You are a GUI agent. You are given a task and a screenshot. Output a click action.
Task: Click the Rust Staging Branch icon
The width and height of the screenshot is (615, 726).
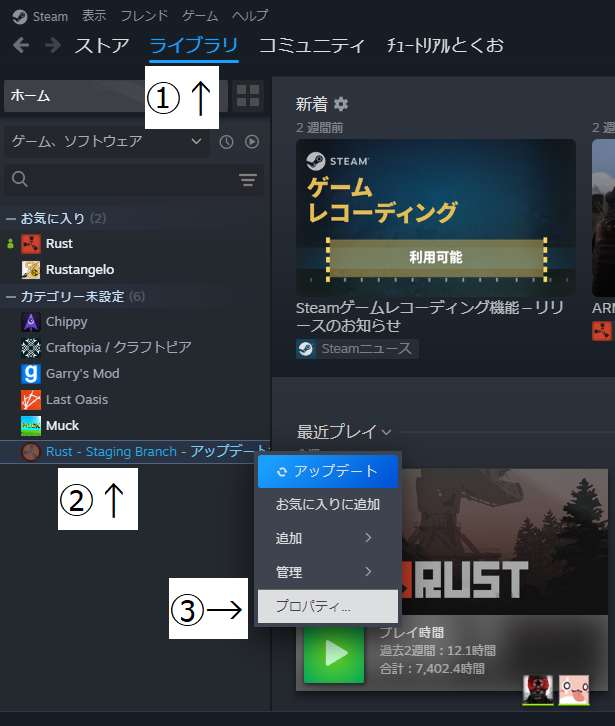[31, 452]
